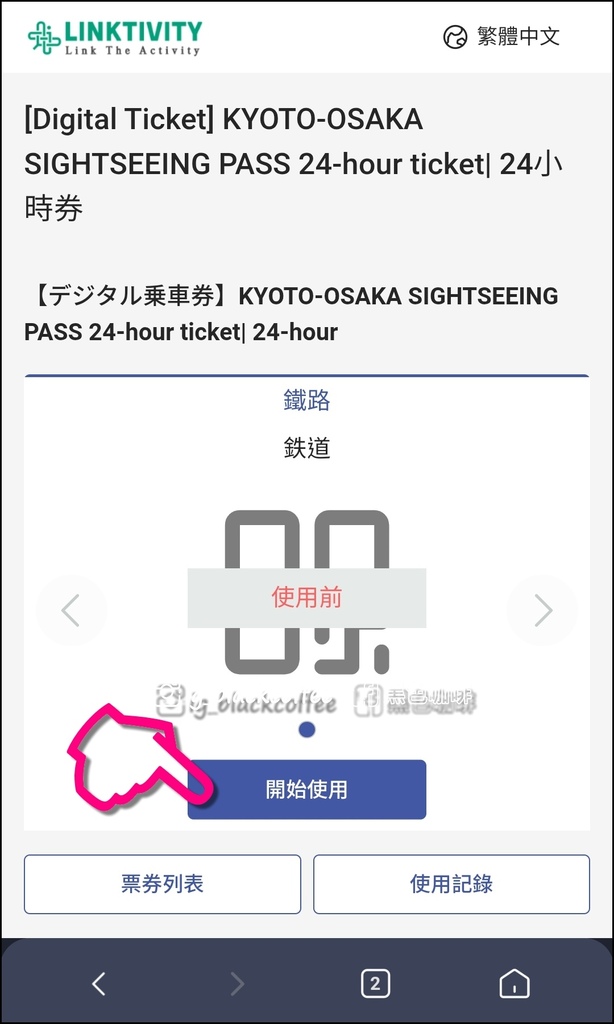Tap the Digital Ticket KYOTO-OSAKA pass title
The image size is (614, 1024).
(294, 165)
